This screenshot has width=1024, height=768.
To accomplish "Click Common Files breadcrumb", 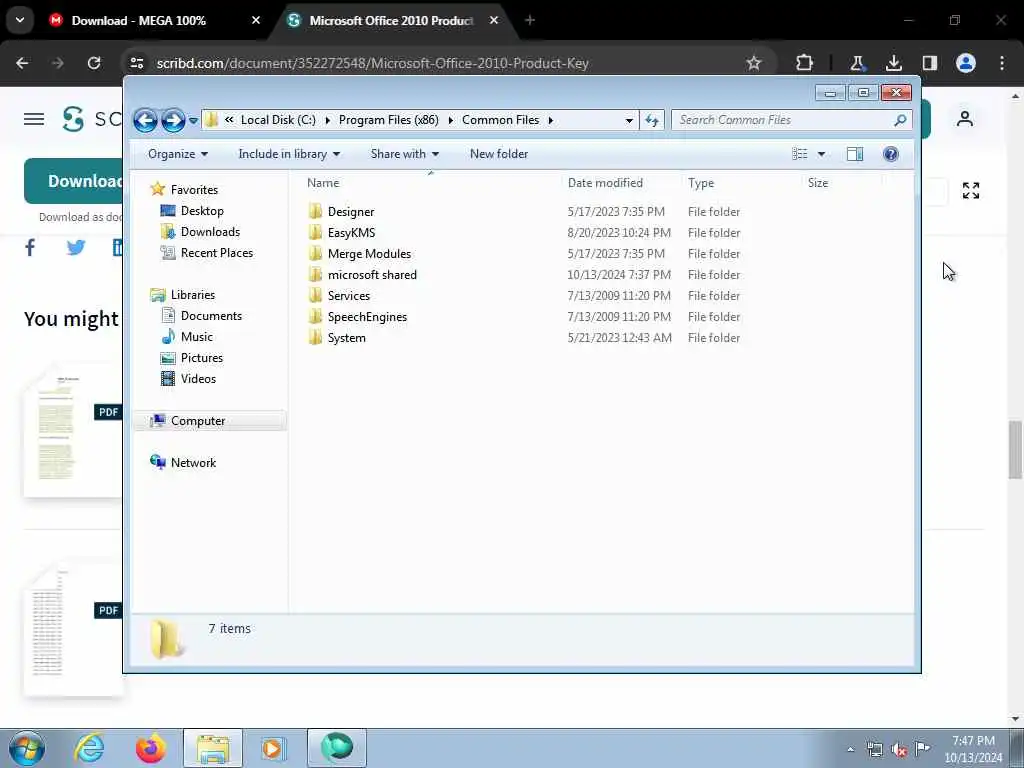I will [500, 120].
